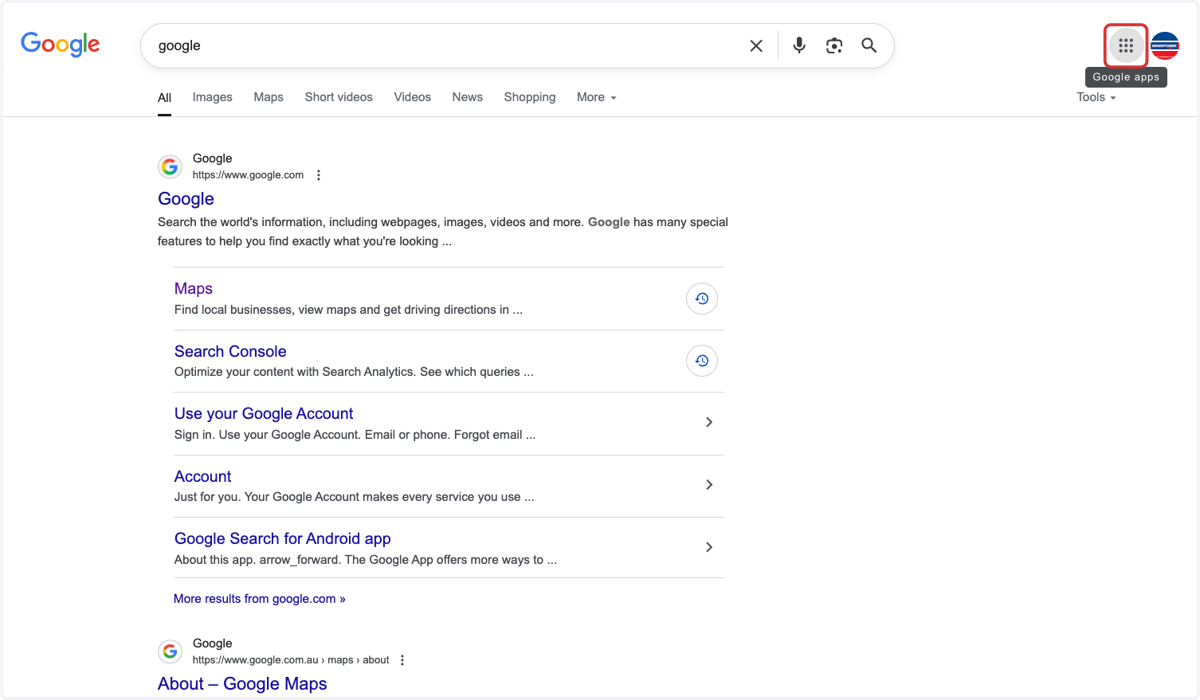This screenshot has height=700, width=1200.
Task: Switch to the Shopping tab
Action: pos(529,97)
